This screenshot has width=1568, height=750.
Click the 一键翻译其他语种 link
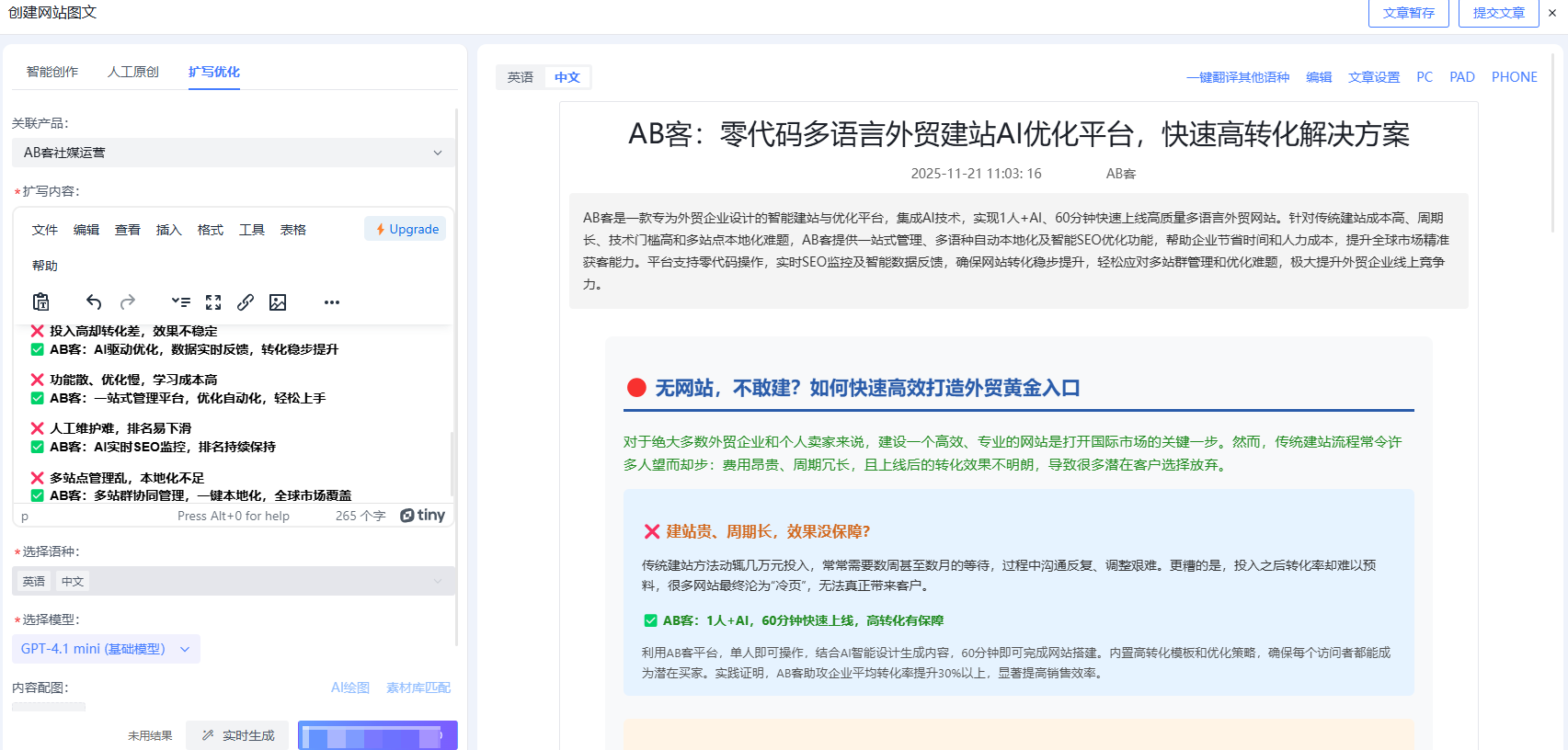pyautogui.click(x=1237, y=77)
